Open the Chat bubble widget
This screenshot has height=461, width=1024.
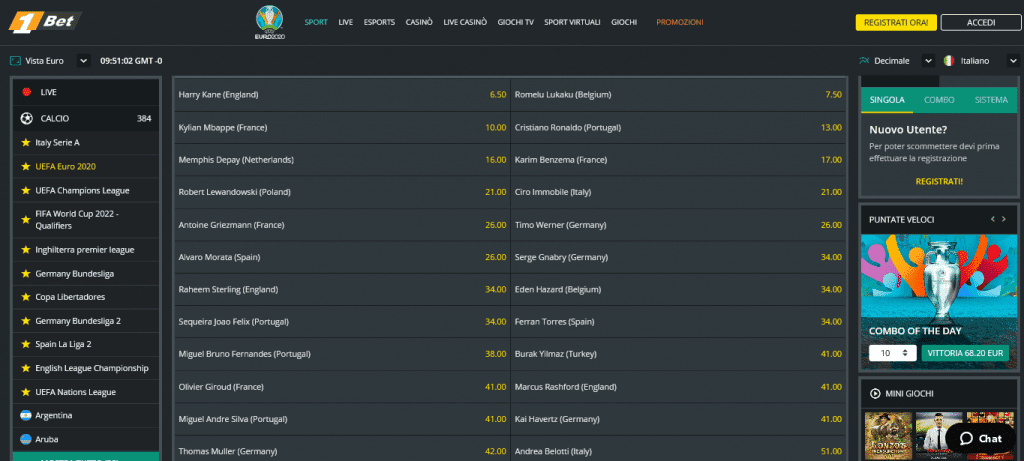(x=980, y=438)
